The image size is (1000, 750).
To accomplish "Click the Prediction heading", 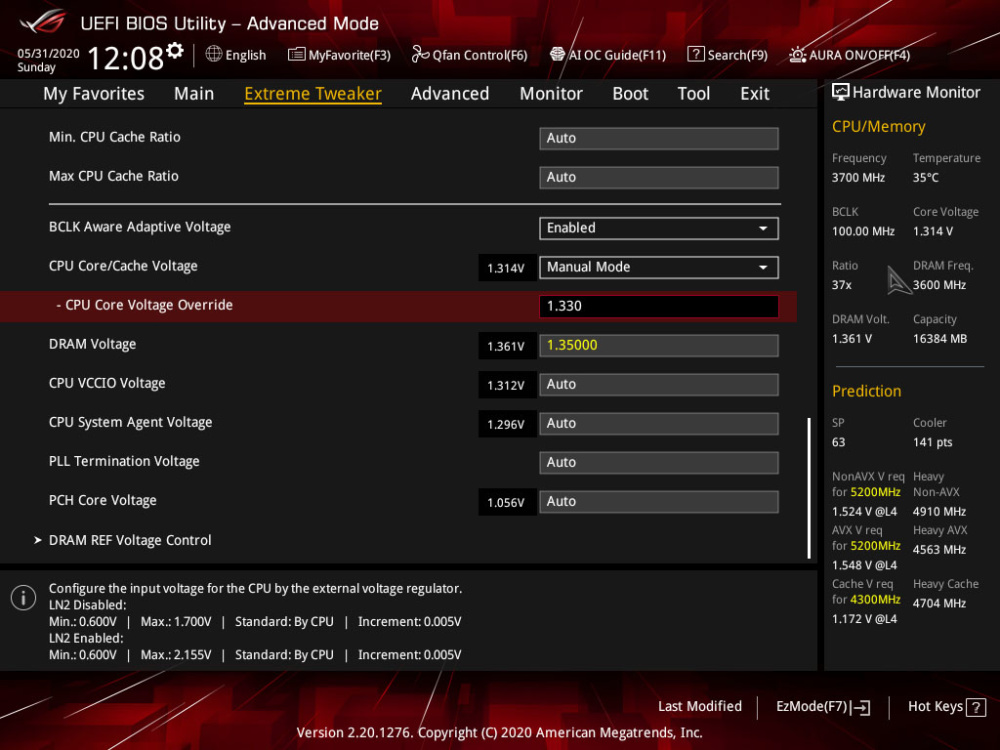I will [x=867, y=391].
